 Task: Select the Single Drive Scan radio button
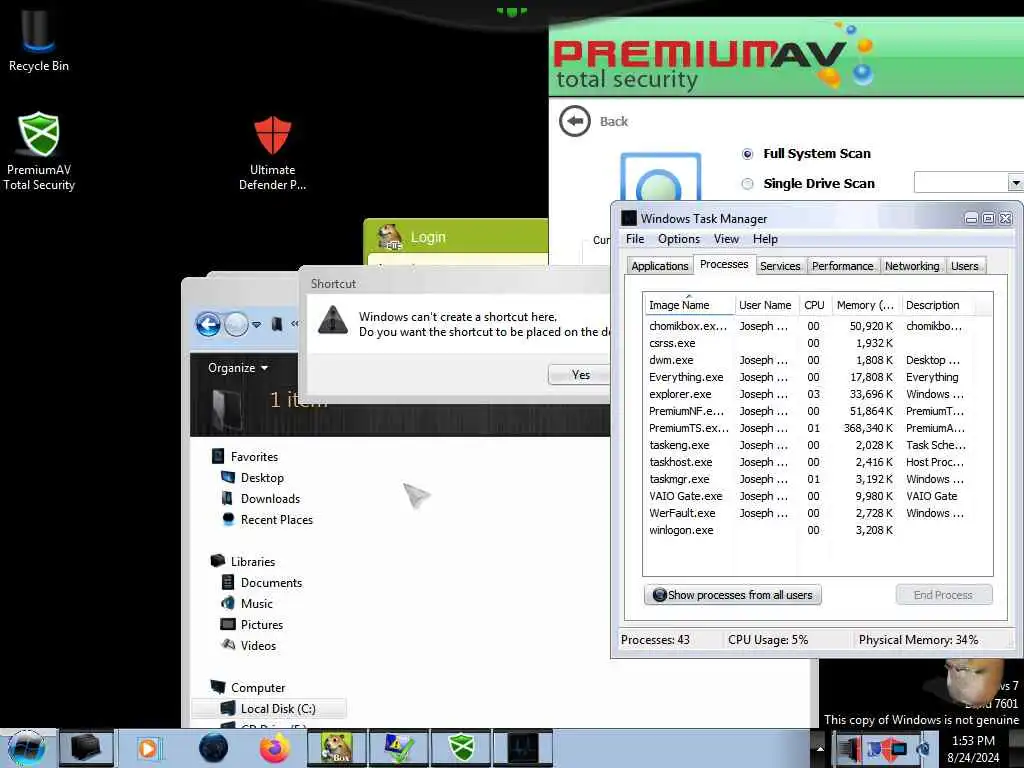click(748, 184)
